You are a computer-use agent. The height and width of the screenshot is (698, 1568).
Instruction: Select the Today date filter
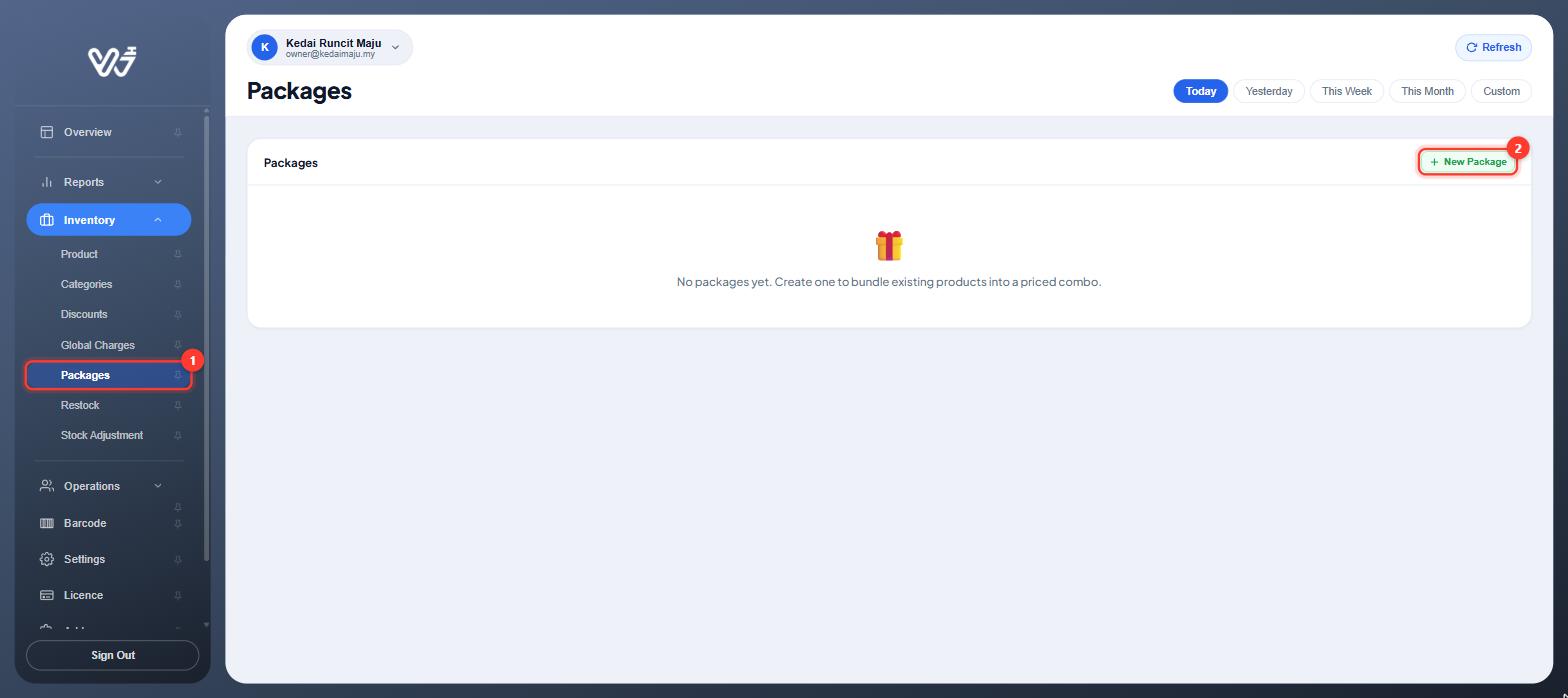point(1200,91)
